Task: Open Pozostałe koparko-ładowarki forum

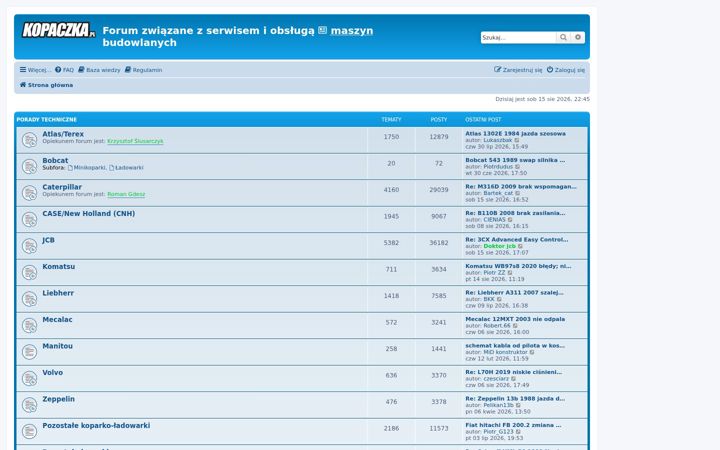Action: point(96,426)
